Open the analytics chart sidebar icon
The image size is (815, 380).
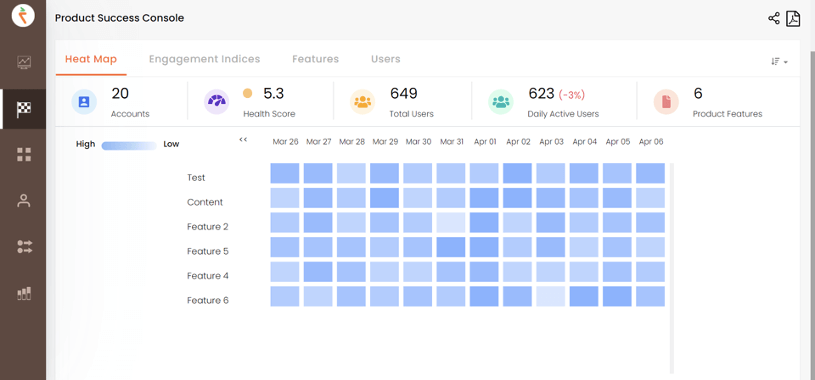click(x=24, y=62)
